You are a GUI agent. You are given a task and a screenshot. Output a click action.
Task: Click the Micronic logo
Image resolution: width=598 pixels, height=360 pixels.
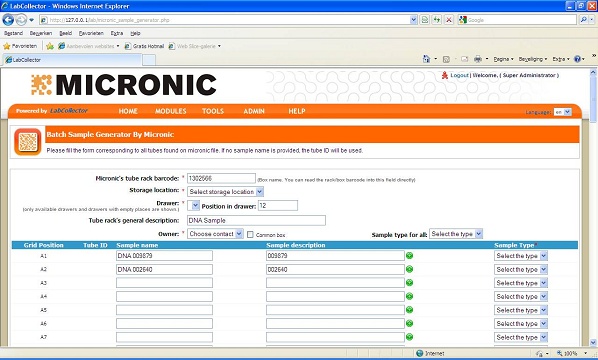124,85
